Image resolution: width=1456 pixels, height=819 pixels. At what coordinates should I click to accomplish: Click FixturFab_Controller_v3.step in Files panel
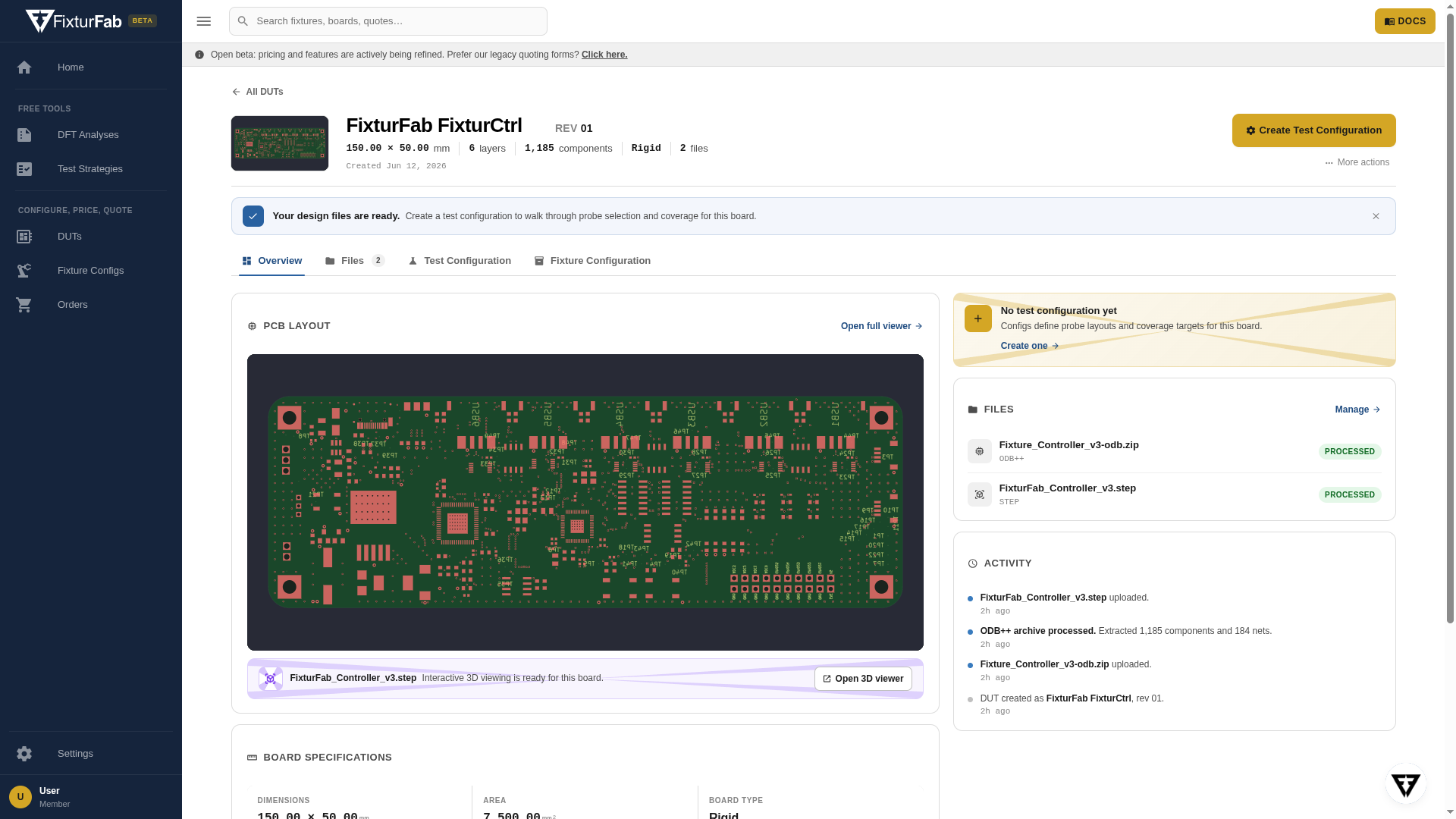[x=1068, y=488]
